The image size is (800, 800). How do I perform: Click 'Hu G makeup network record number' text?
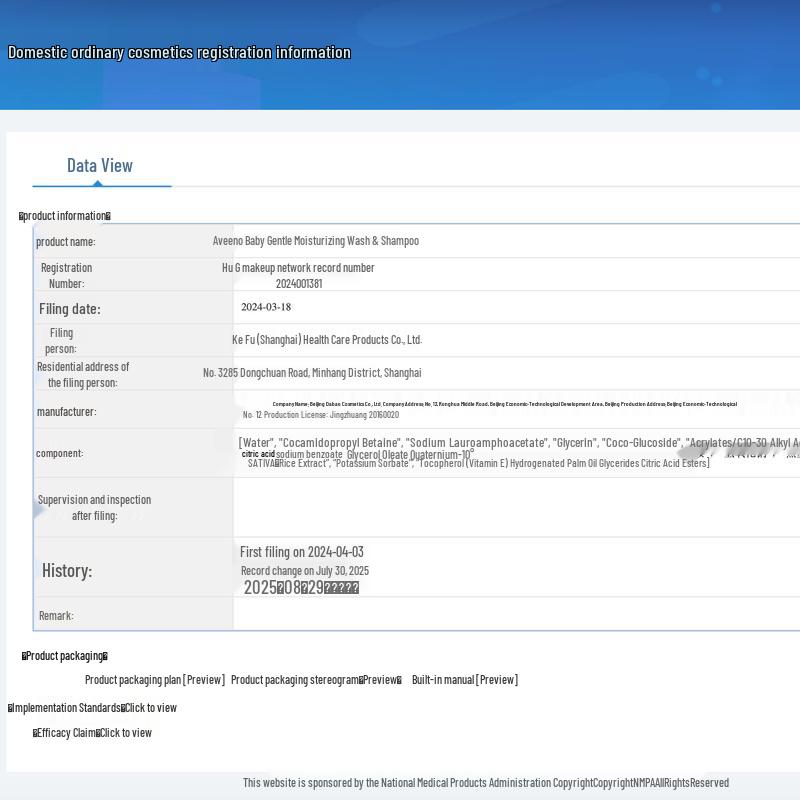[298, 268]
